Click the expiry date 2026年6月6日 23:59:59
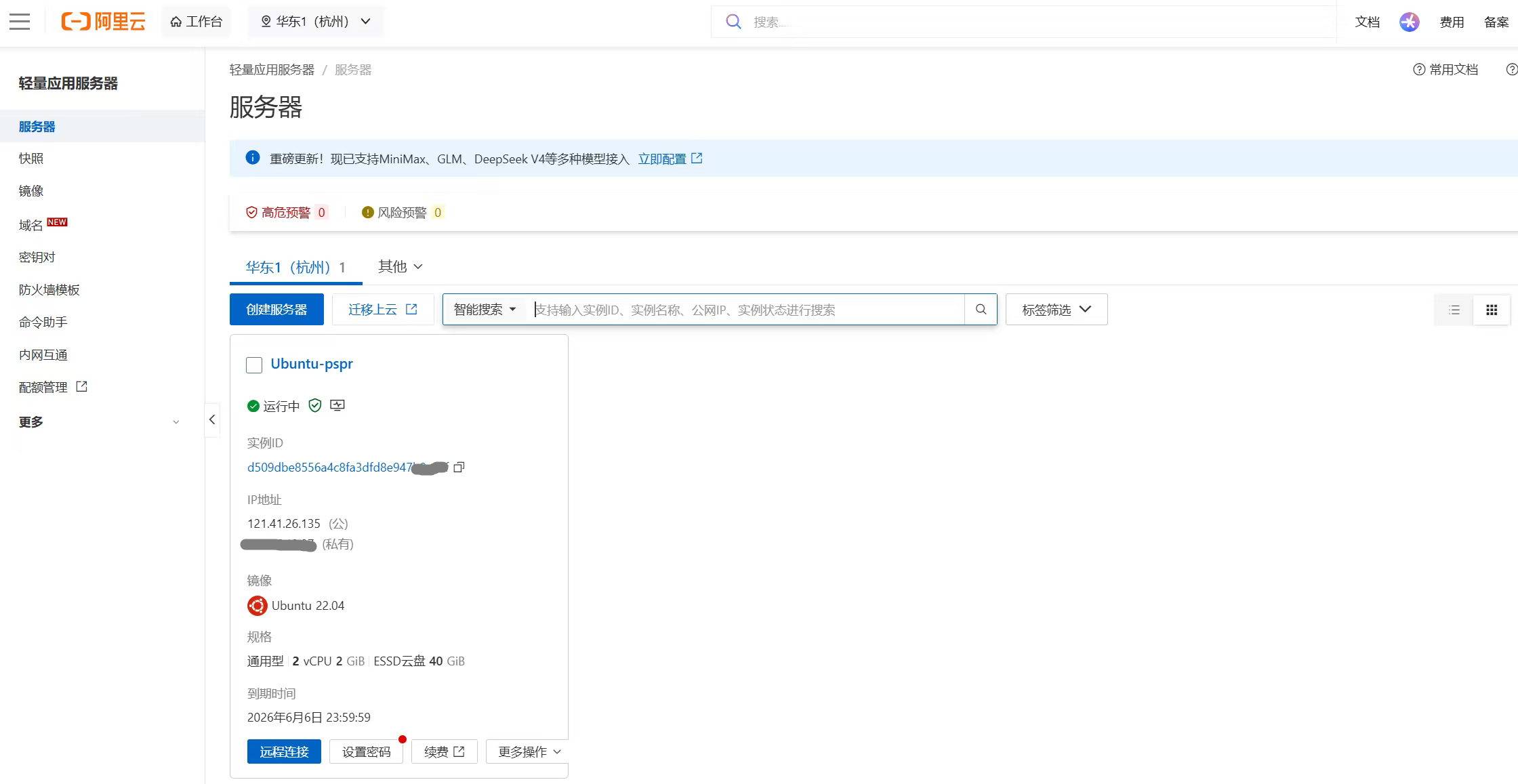1518x784 pixels. 309,718
